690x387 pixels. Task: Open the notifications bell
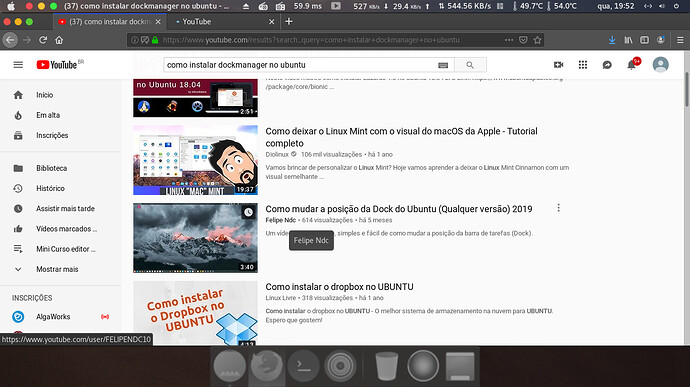(632, 65)
